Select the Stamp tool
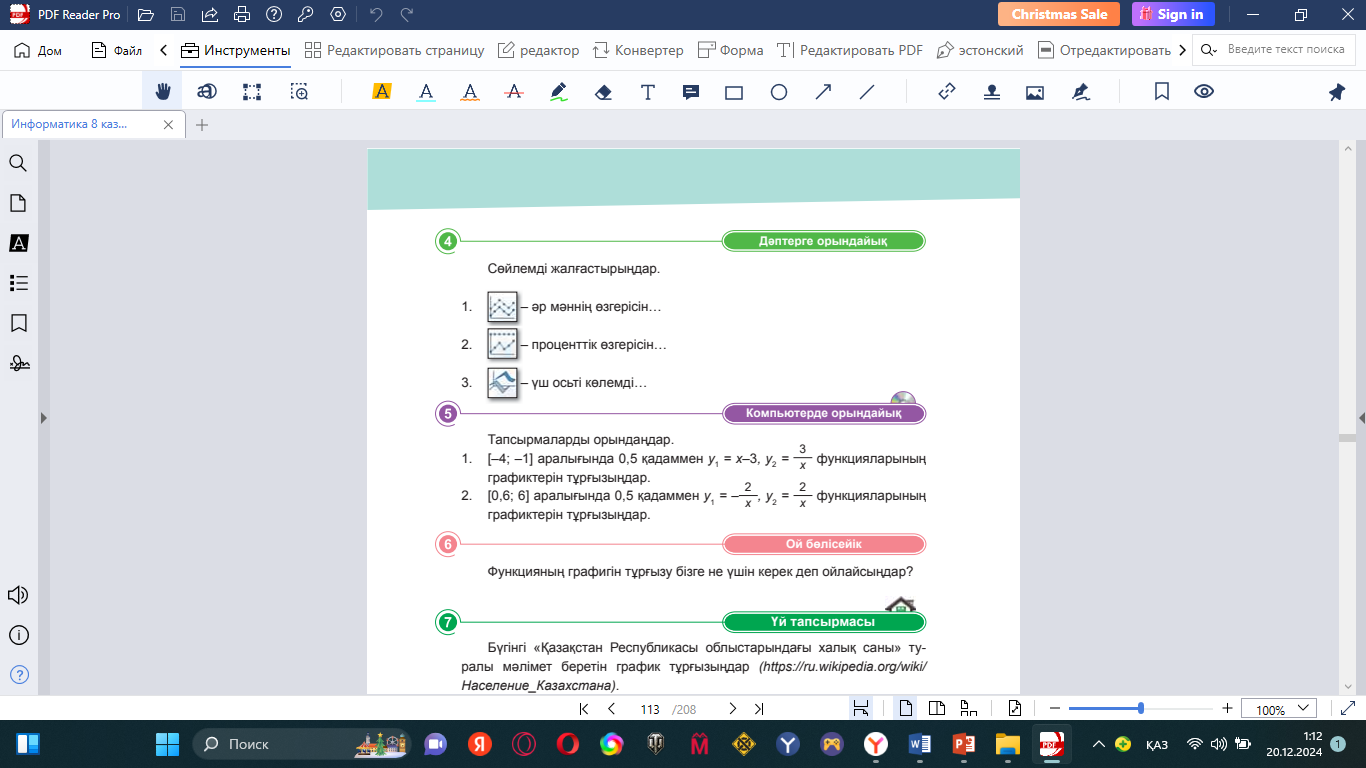1366x768 pixels. pos(991,92)
